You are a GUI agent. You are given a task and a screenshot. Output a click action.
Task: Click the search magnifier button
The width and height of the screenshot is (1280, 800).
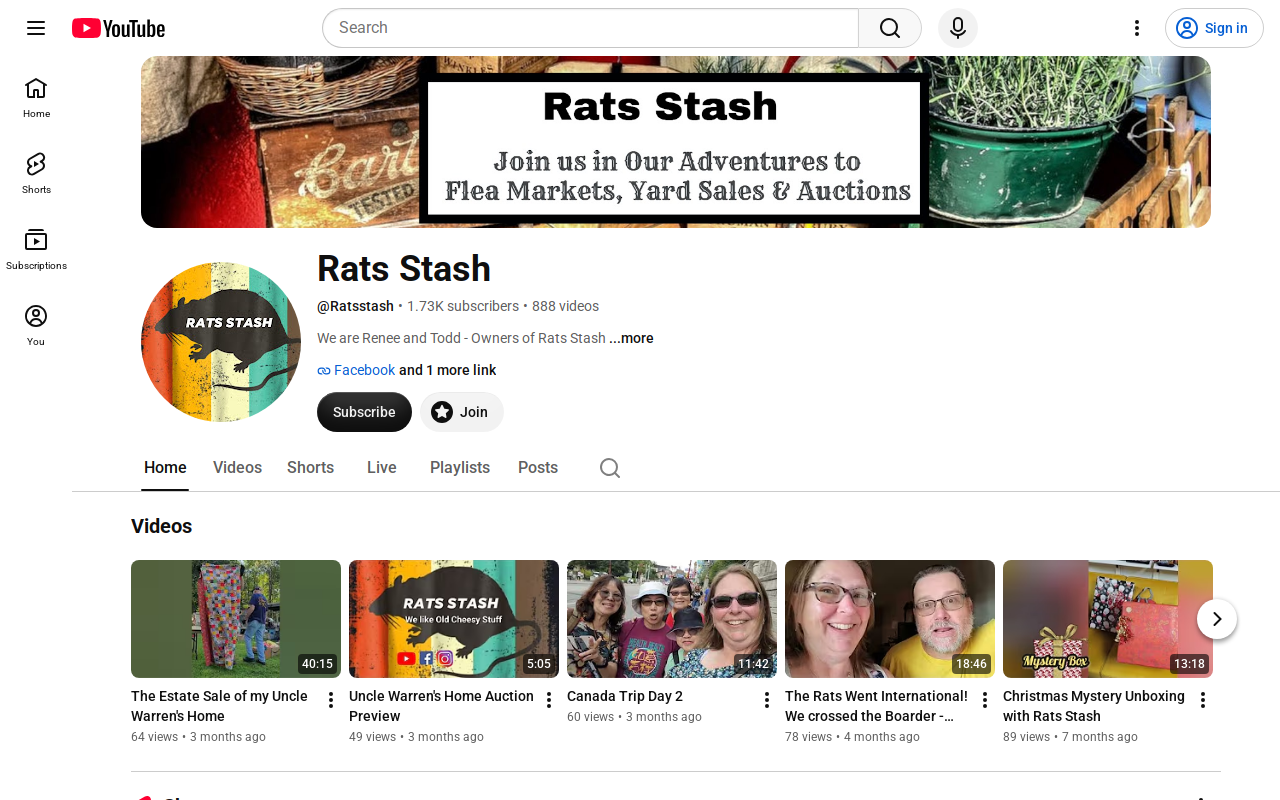[x=890, y=28]
